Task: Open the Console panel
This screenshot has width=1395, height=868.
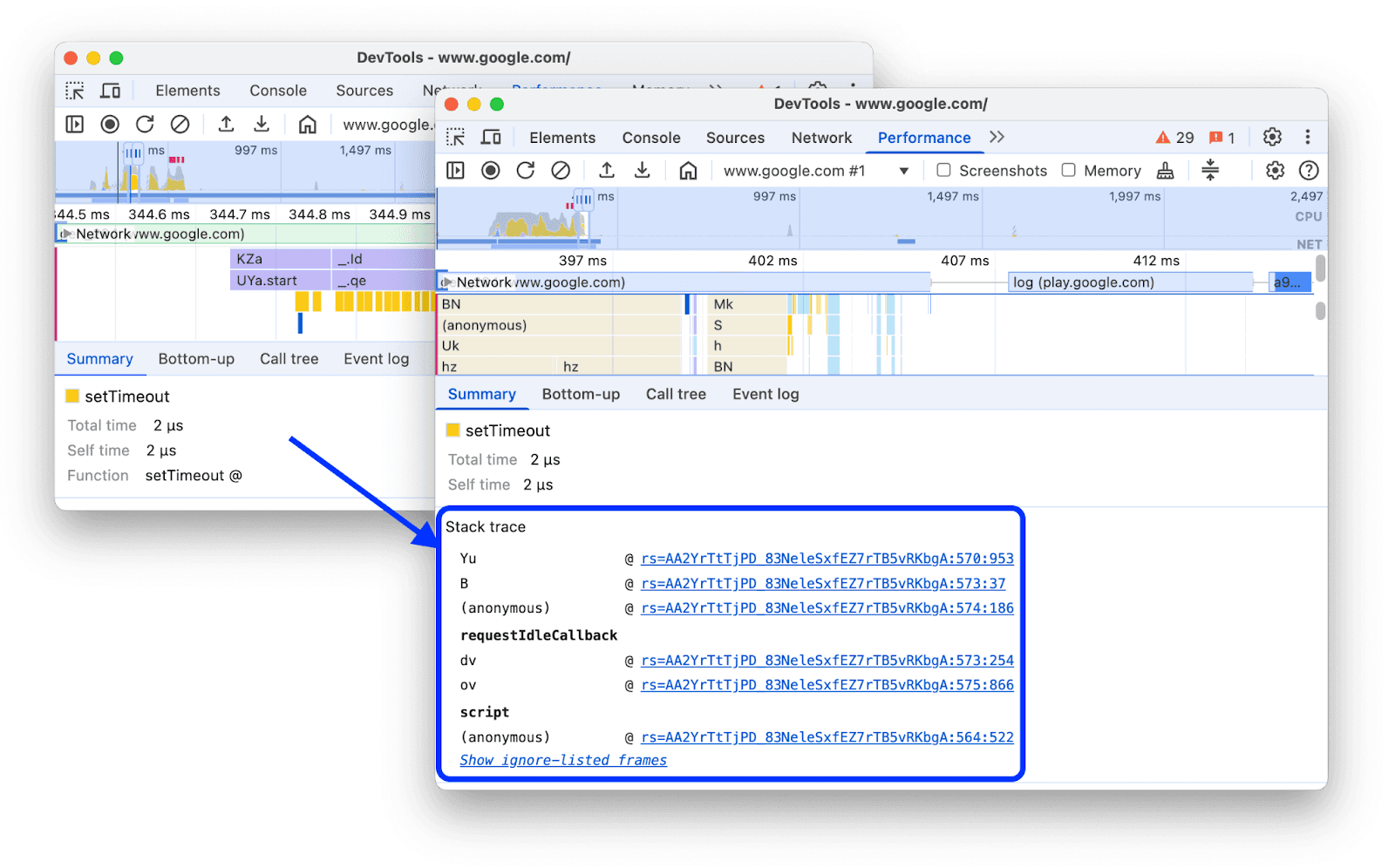Action: click(x=651, y=137)
